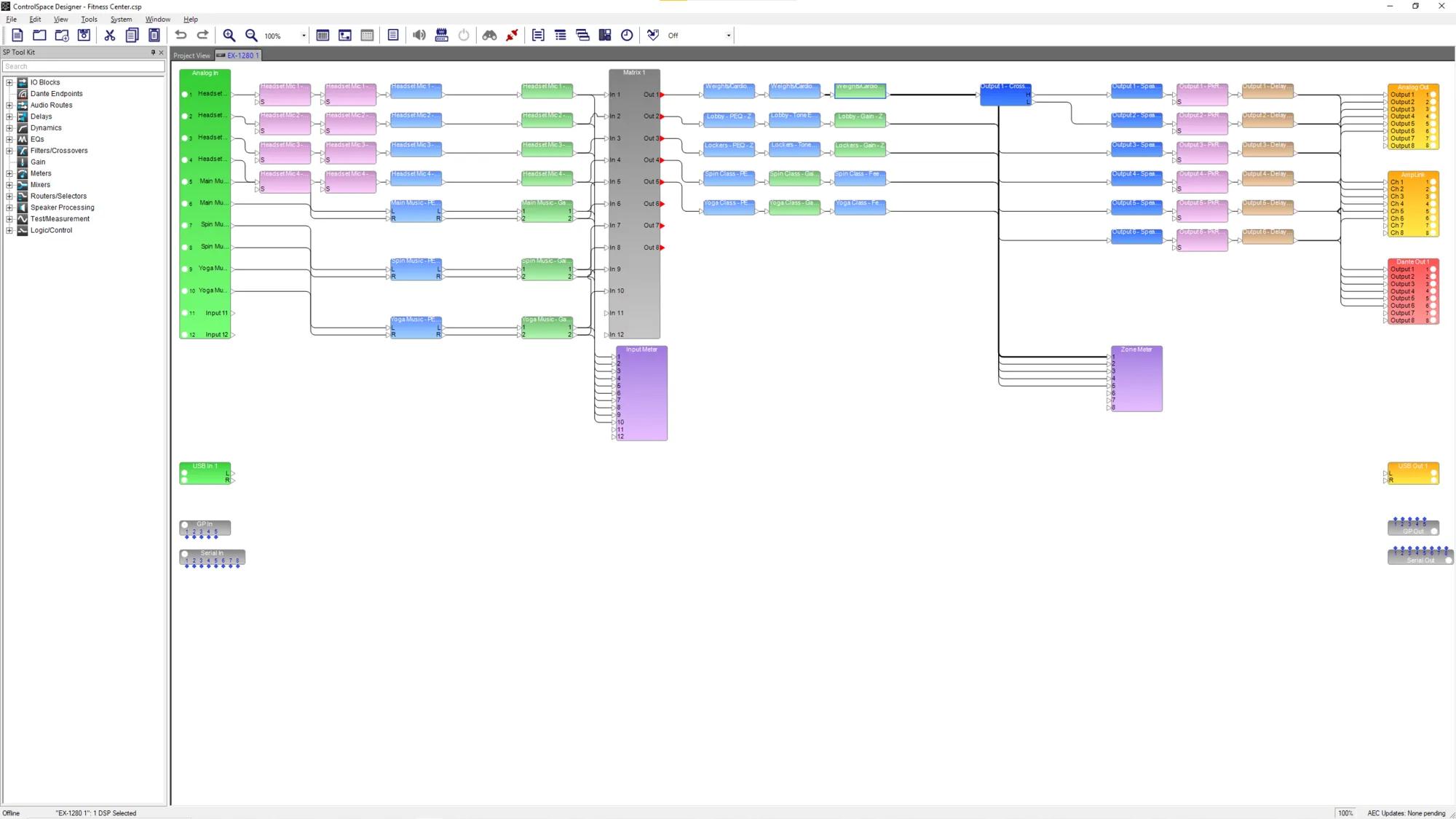Click the Save disk toolbar icon
1456x819 pixels.
[x=84, y=35]
